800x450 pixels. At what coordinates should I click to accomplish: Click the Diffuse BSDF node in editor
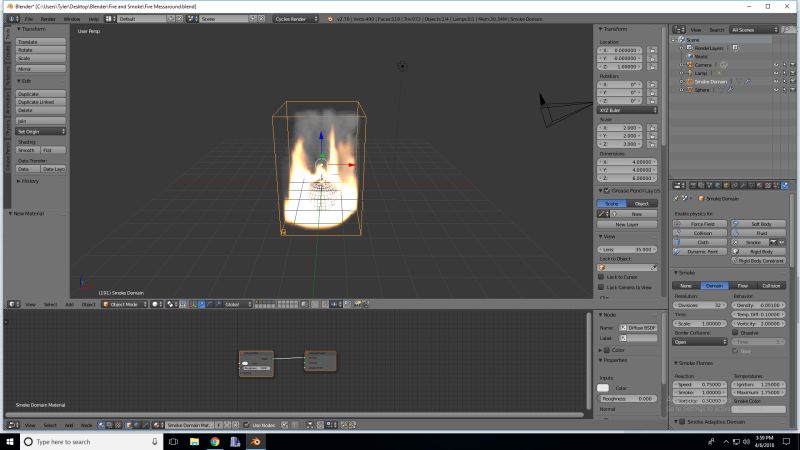pos(256,364)
